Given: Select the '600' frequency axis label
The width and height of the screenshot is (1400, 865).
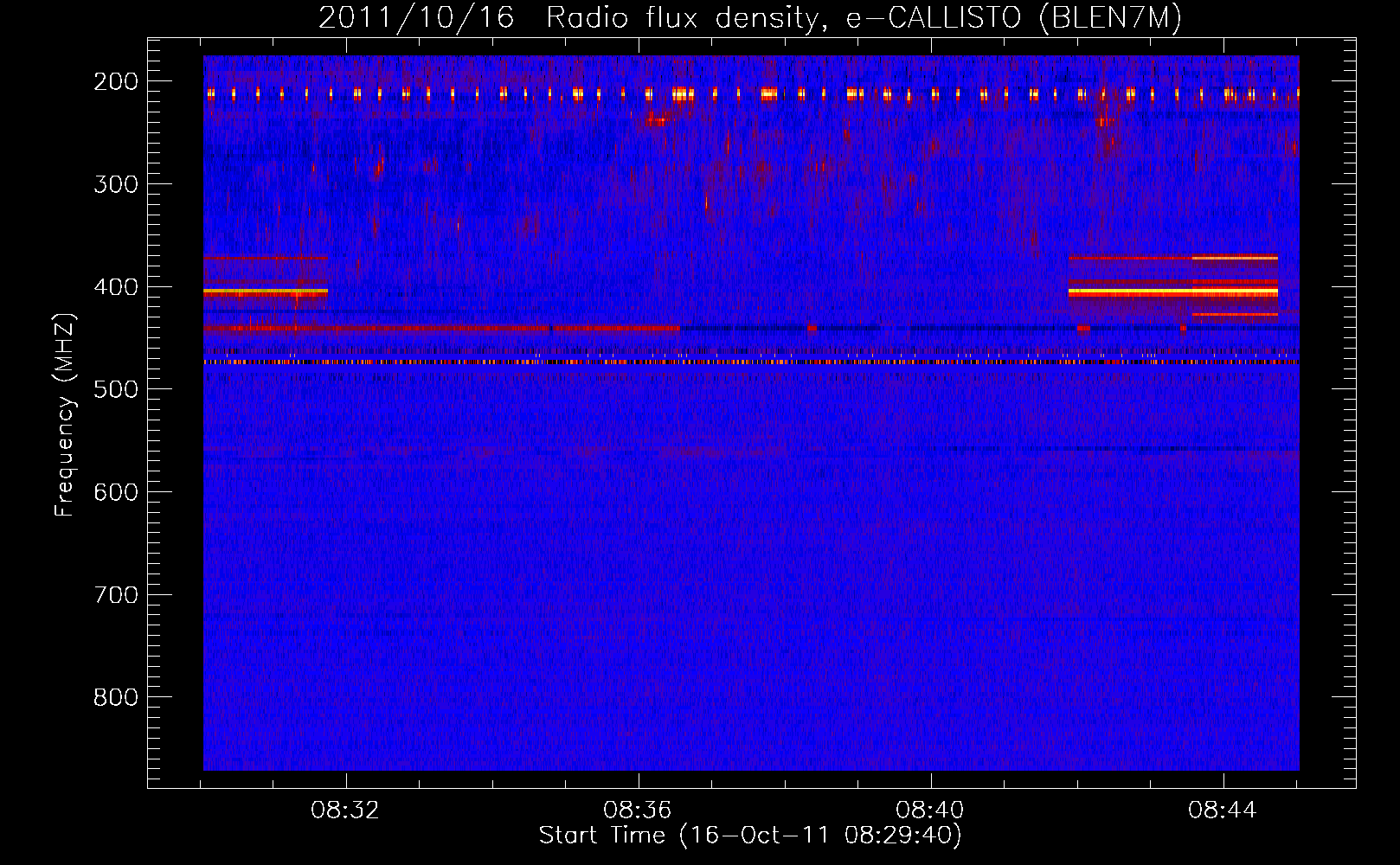Looking at the screenshot, I should [116, 492].
